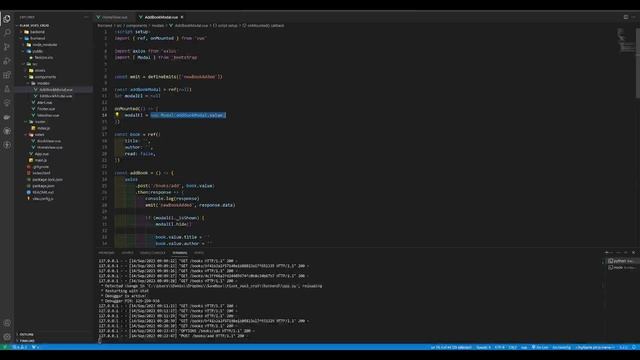Select the AddBookModal.vue editor tab
Image resolution: width=640 pixels, height=360 pixels.
(161, 17)
